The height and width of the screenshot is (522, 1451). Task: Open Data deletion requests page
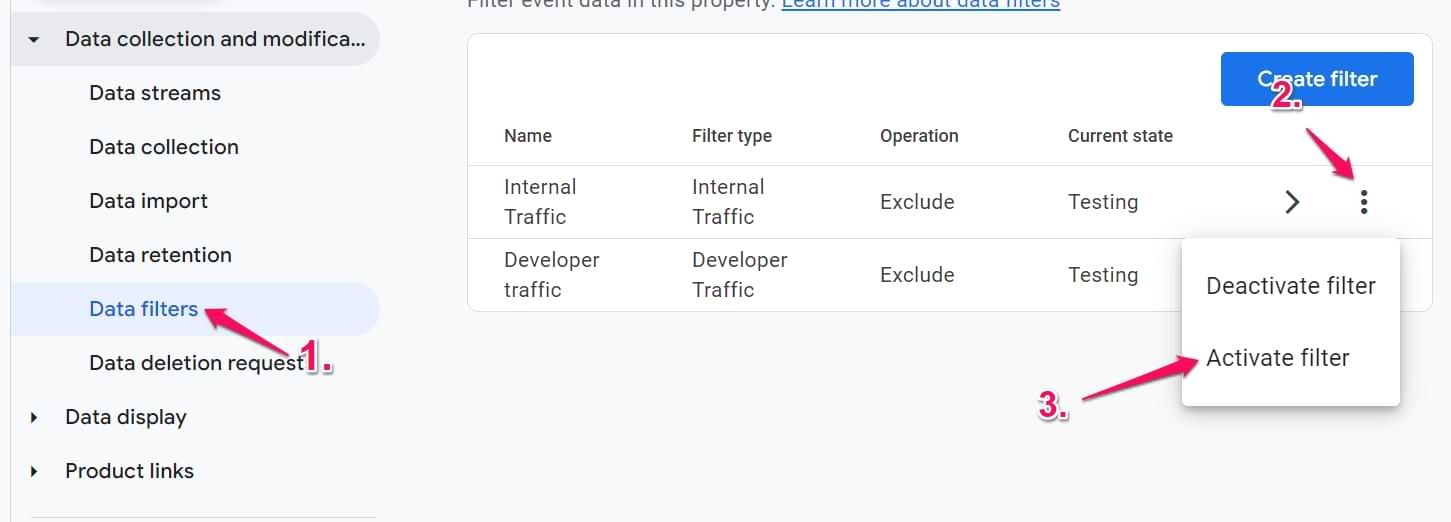pos(196,363)
